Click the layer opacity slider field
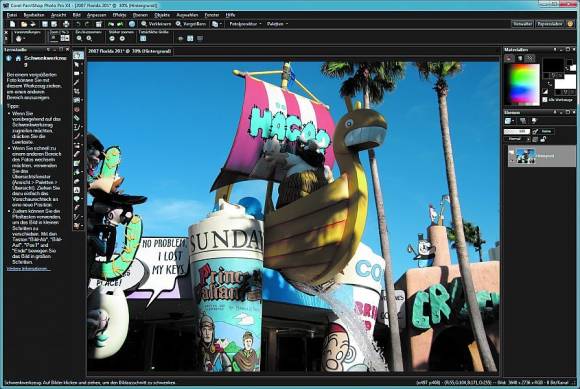 pyautogui.click(x=517, y=131)
